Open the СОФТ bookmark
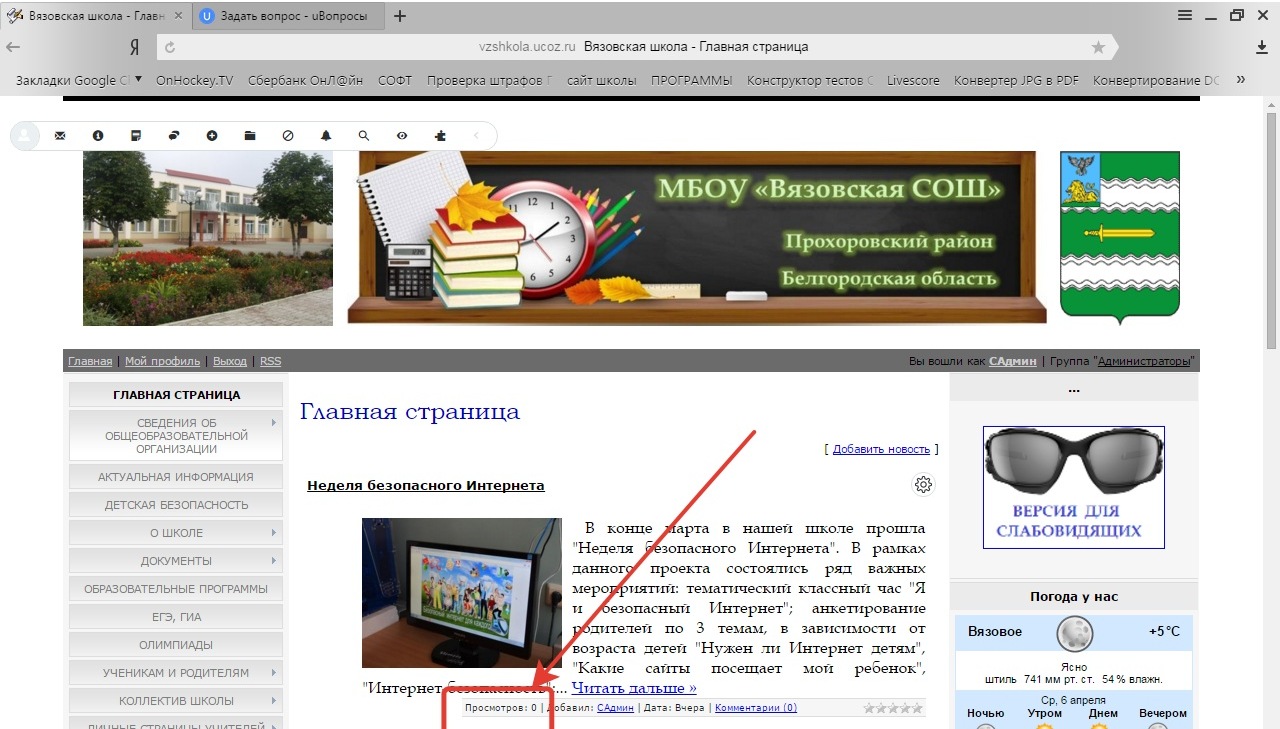The image size is (1280, 729). tap(395, 80)
